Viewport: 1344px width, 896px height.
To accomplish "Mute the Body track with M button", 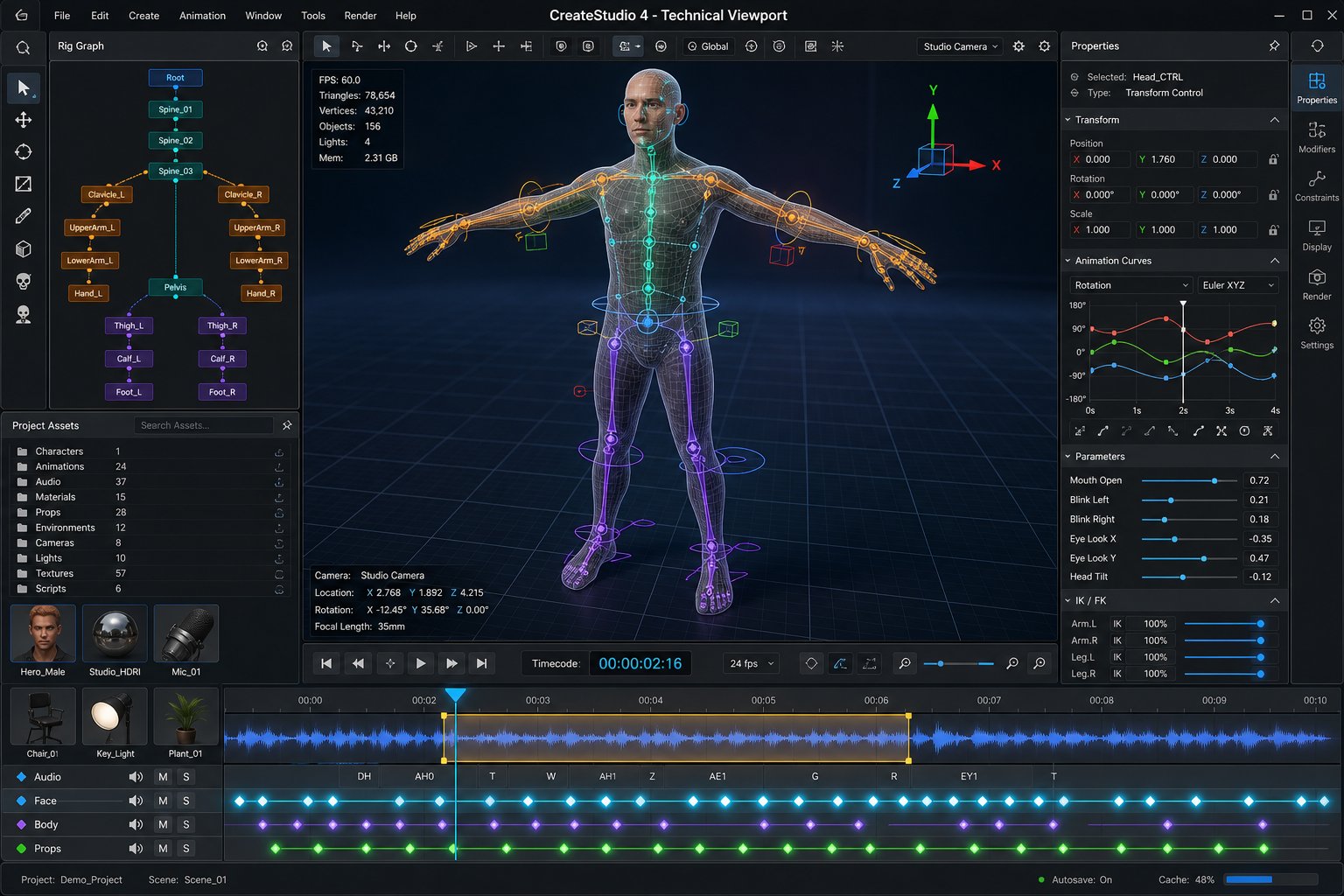I will tap(163, 824).
